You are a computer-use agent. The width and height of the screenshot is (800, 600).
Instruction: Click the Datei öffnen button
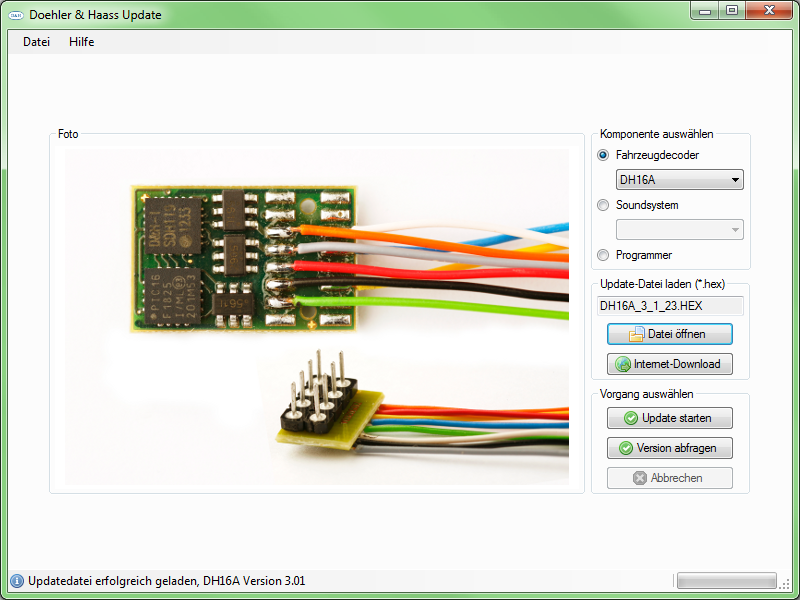pyautogui.click(x=670, y=334)
